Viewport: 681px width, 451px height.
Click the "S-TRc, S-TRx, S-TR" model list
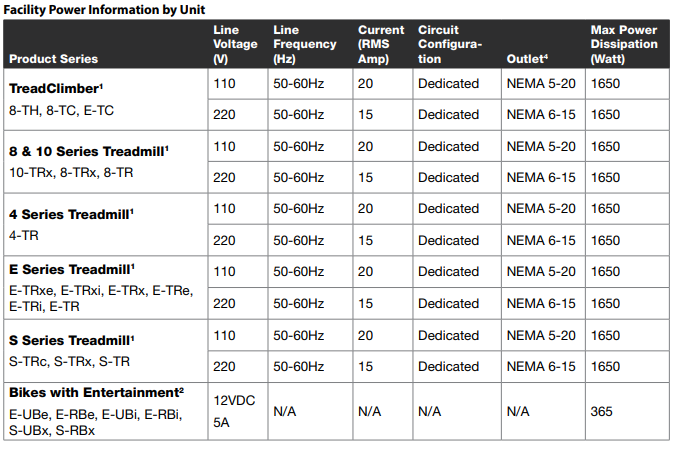tap(70, 360)
